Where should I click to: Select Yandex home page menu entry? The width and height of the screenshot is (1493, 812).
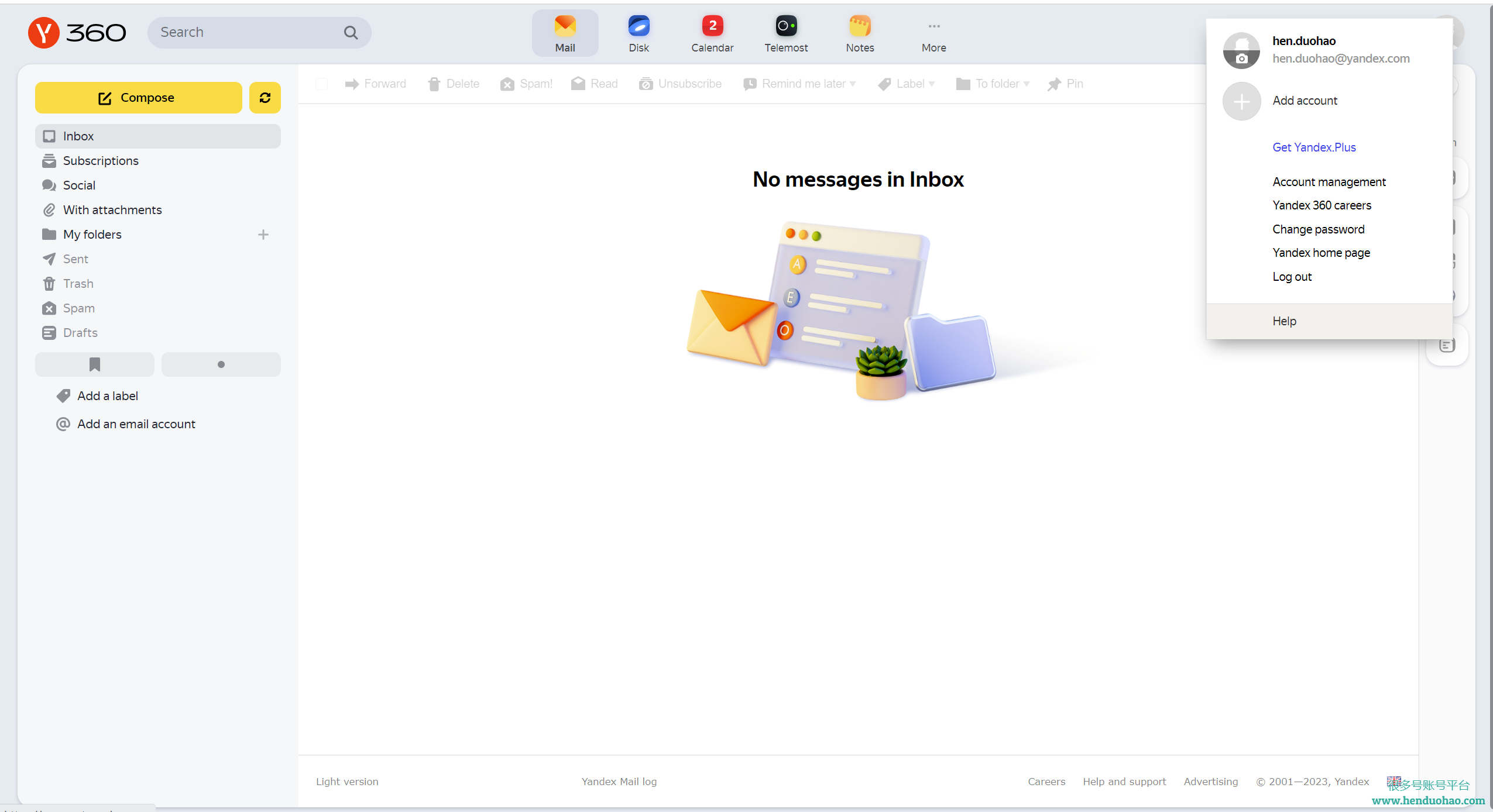point(1321,253)
